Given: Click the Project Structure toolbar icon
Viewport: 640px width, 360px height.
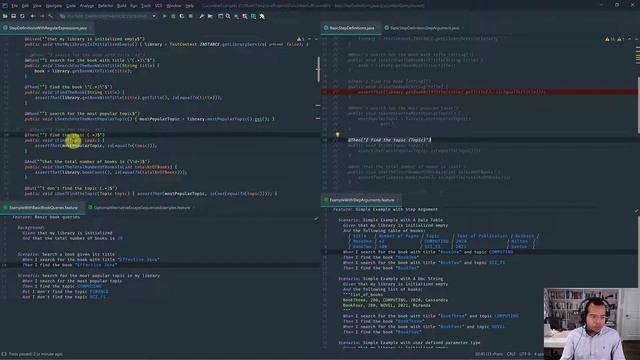Looking at the screenshot, I should point(210,16).
